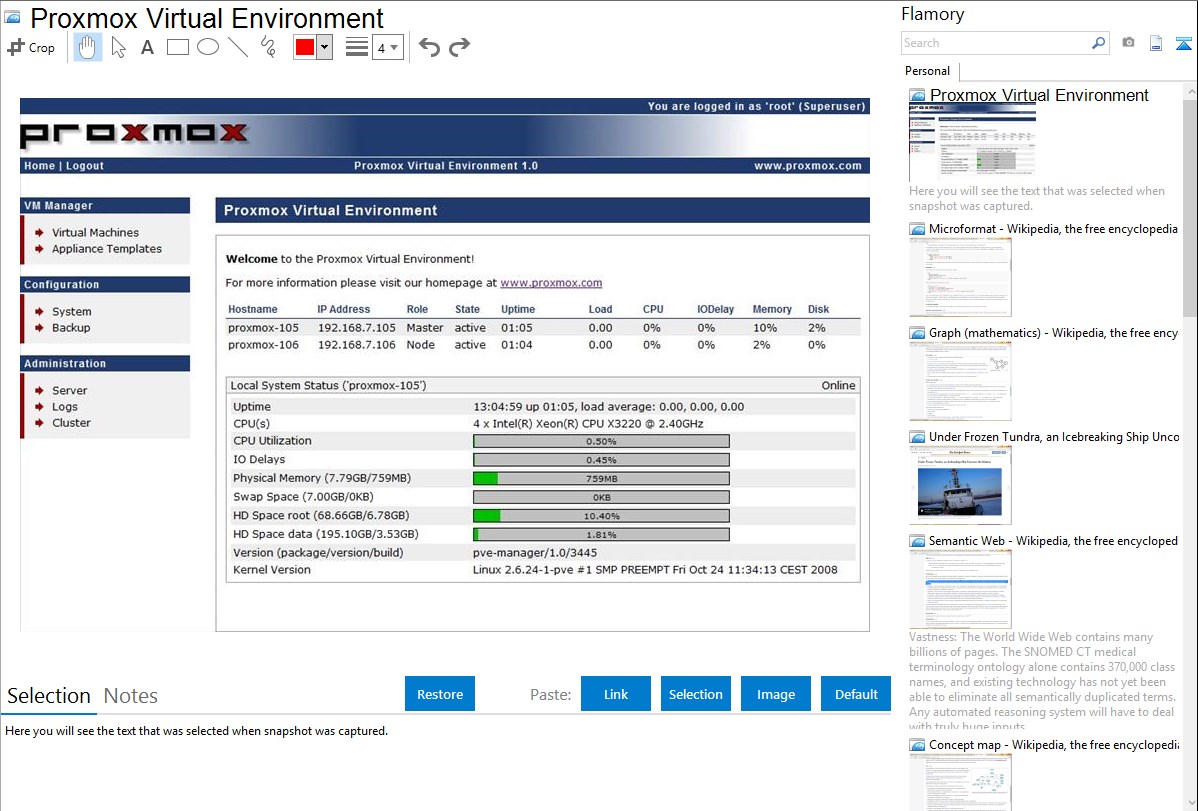
Task: Click the CPU Utilization 0.50% bar
Action: [x=601, y=441]
